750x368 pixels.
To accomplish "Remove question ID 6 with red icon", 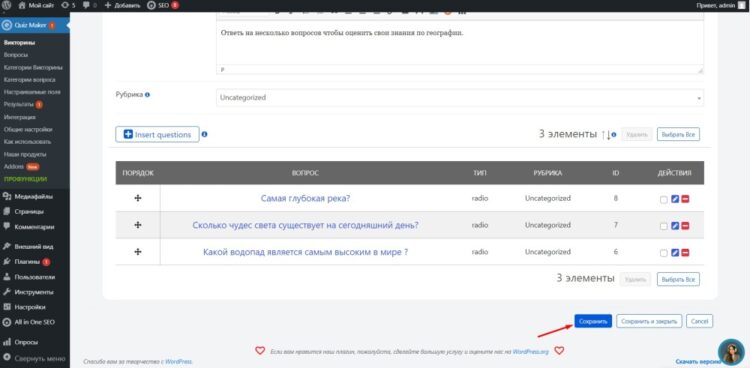I will point(685,253).
